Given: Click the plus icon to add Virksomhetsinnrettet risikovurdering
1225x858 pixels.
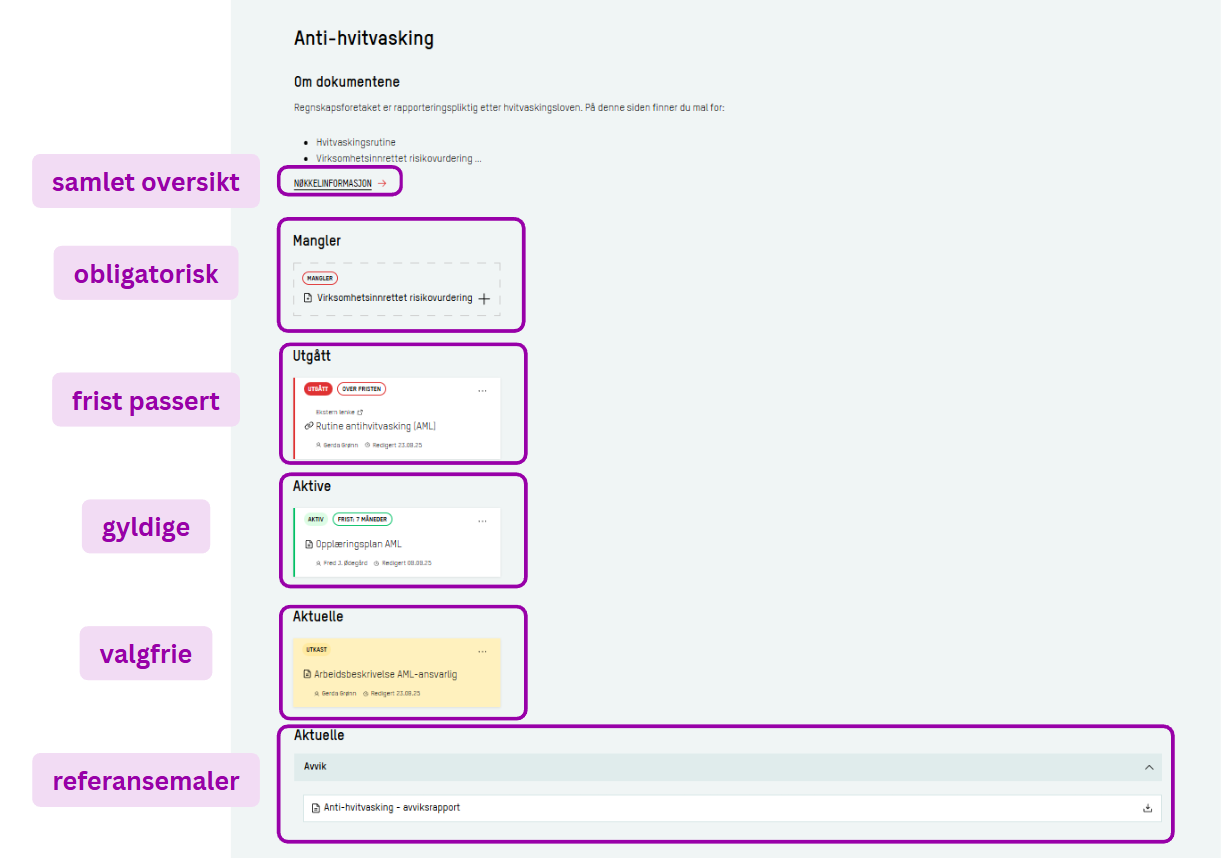Looking at the screenshot, I should pyautogui.click(x=484, y=299).
